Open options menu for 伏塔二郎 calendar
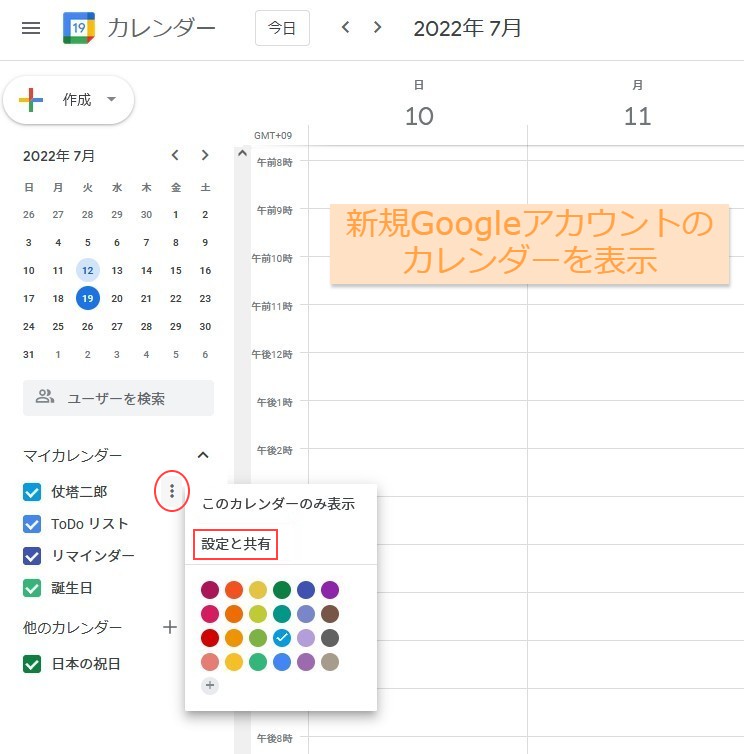 click(172, 491)
